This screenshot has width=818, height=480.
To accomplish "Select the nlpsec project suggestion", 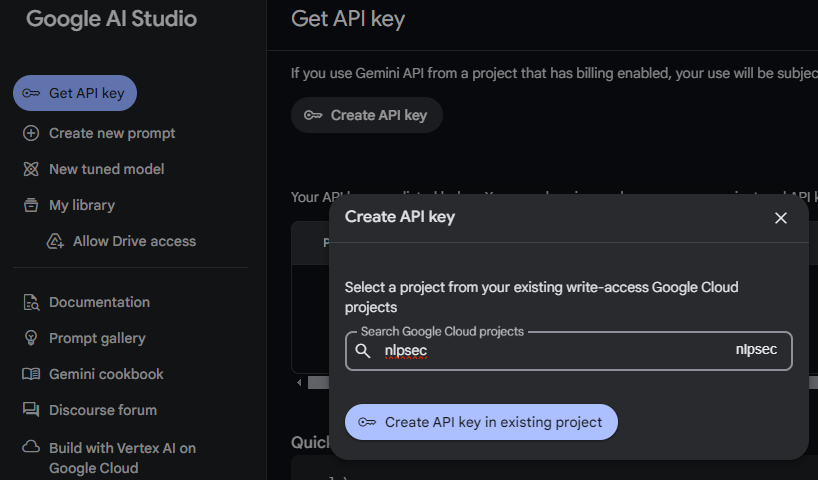I will [756, 351].
